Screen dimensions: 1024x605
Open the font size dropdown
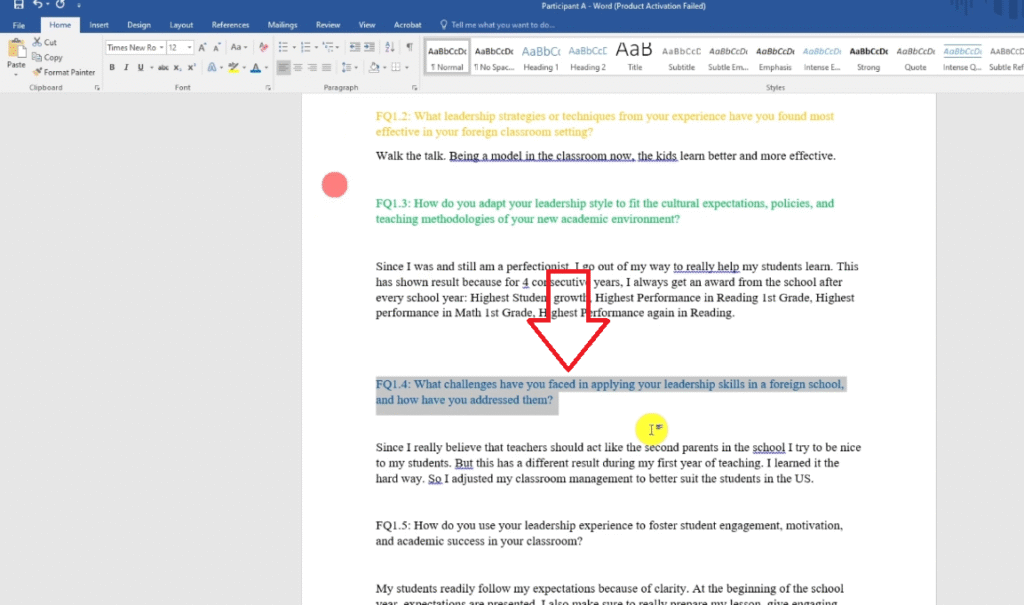click(189, 47)
